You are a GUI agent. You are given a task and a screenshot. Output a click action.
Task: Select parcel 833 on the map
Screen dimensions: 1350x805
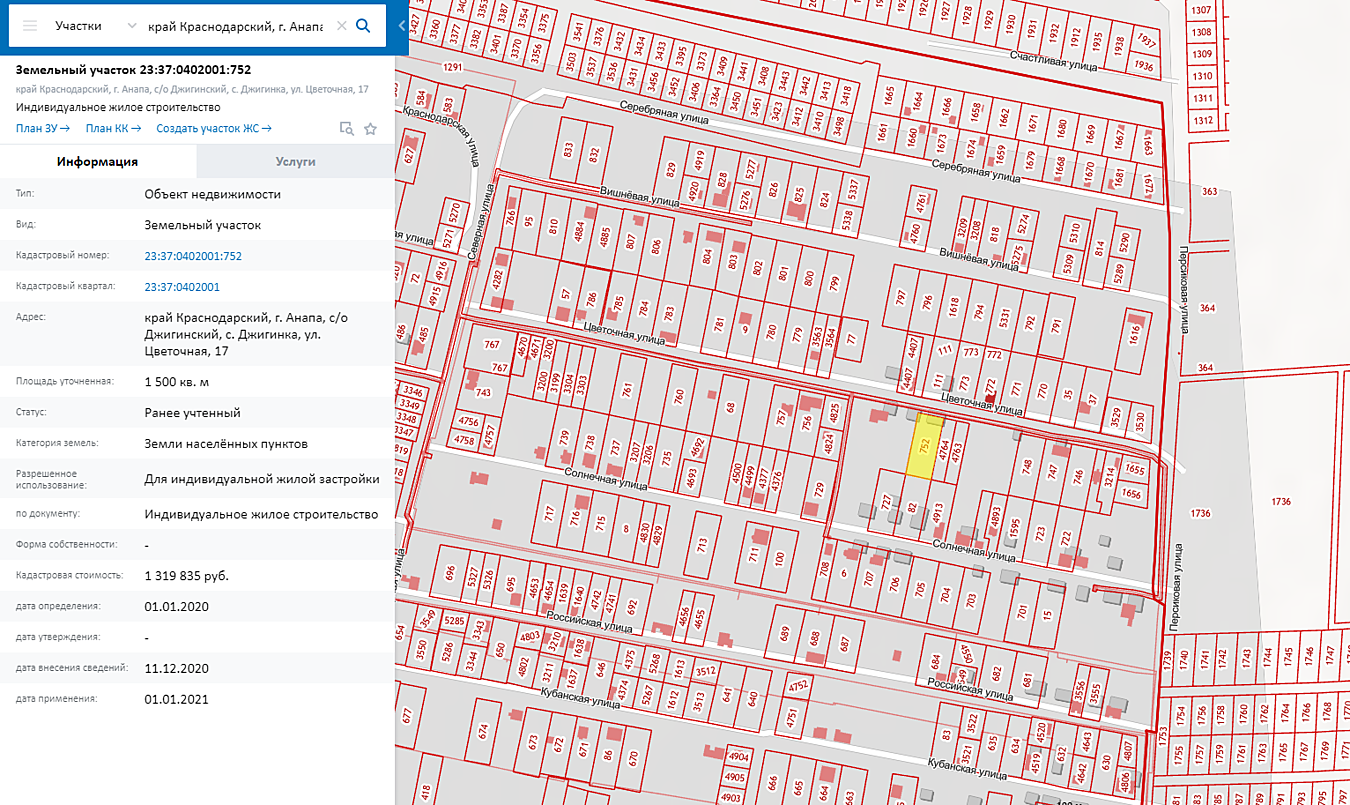[568, 151]
